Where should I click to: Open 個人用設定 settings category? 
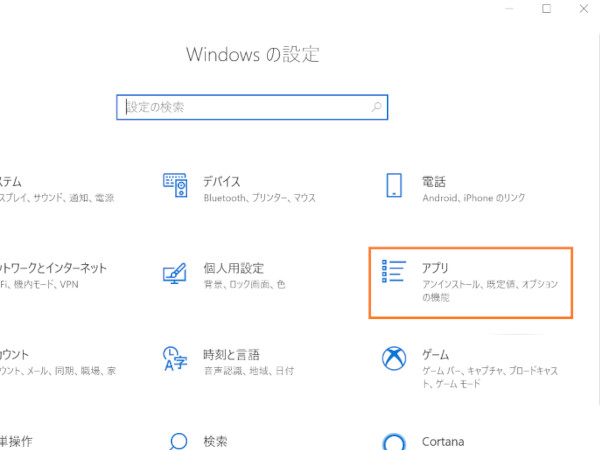click(233, 268)
